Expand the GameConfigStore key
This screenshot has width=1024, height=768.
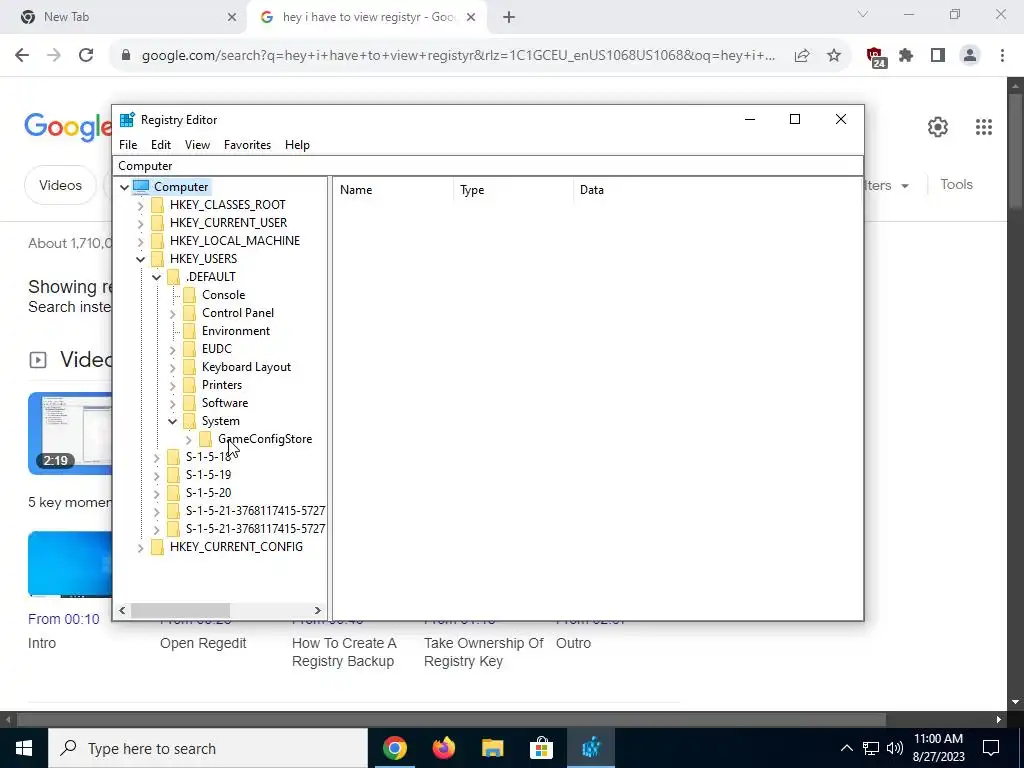point(189,440)
